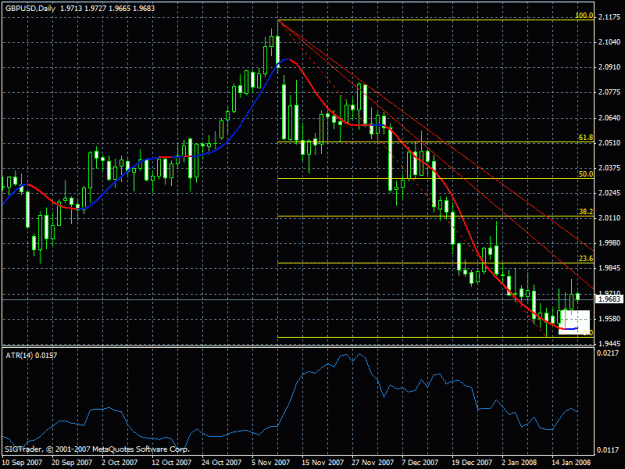
Task: Click the 7 Dec 2007 date label
Action: (x=420, y=462)
